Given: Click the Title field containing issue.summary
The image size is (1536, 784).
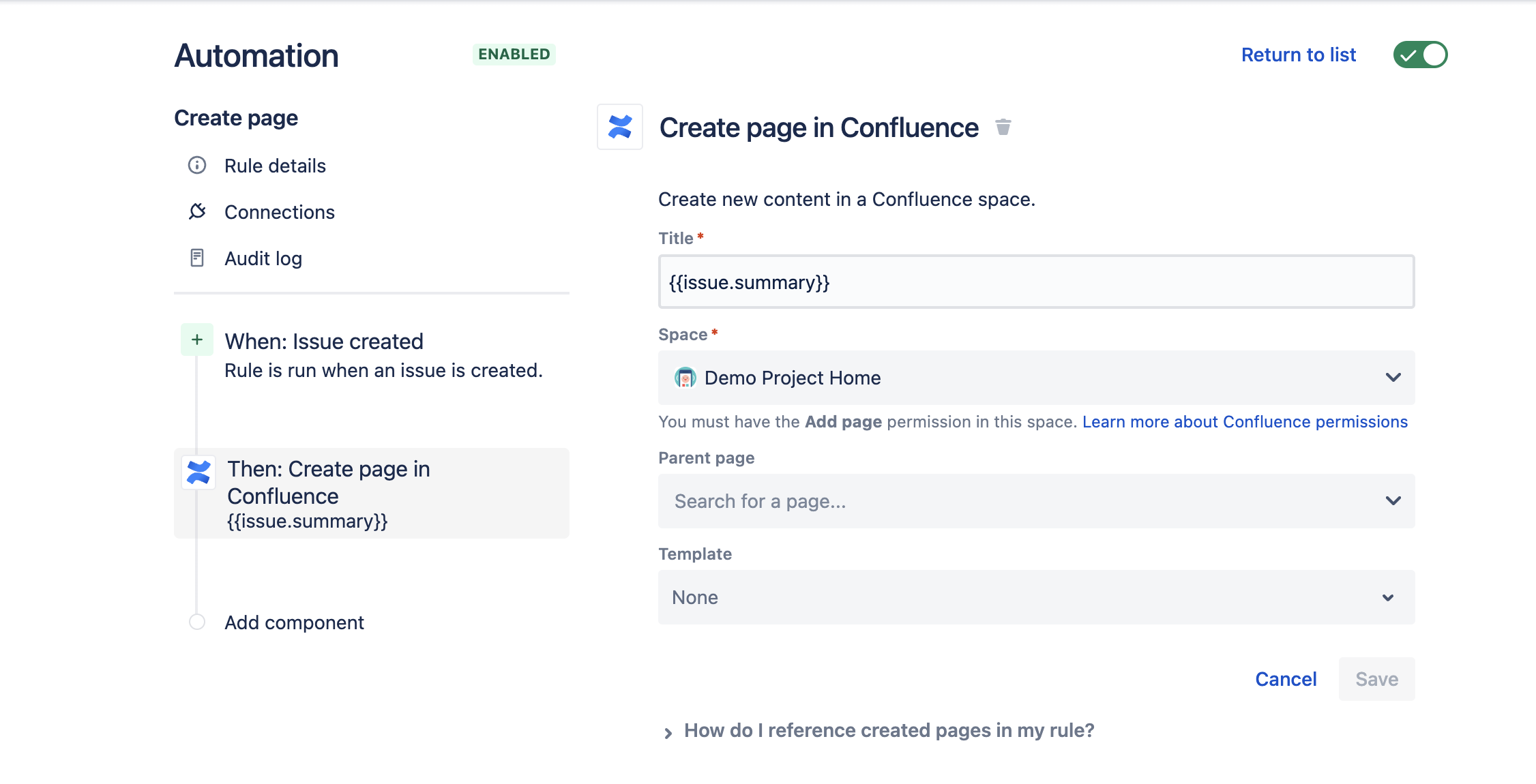Looking at the screenshot, I should coord(1035,281).
